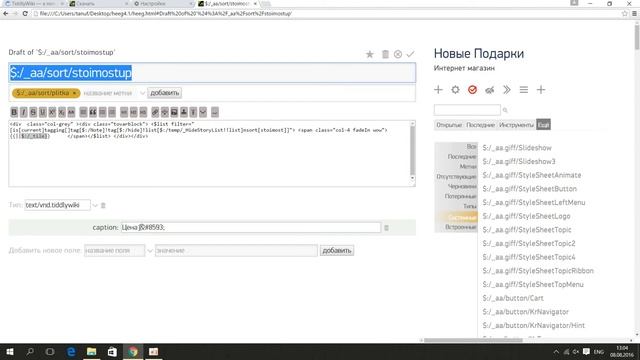
Task: Remove the $:/_aa/sort/plitka tag
Action: (x=74, y=93)
